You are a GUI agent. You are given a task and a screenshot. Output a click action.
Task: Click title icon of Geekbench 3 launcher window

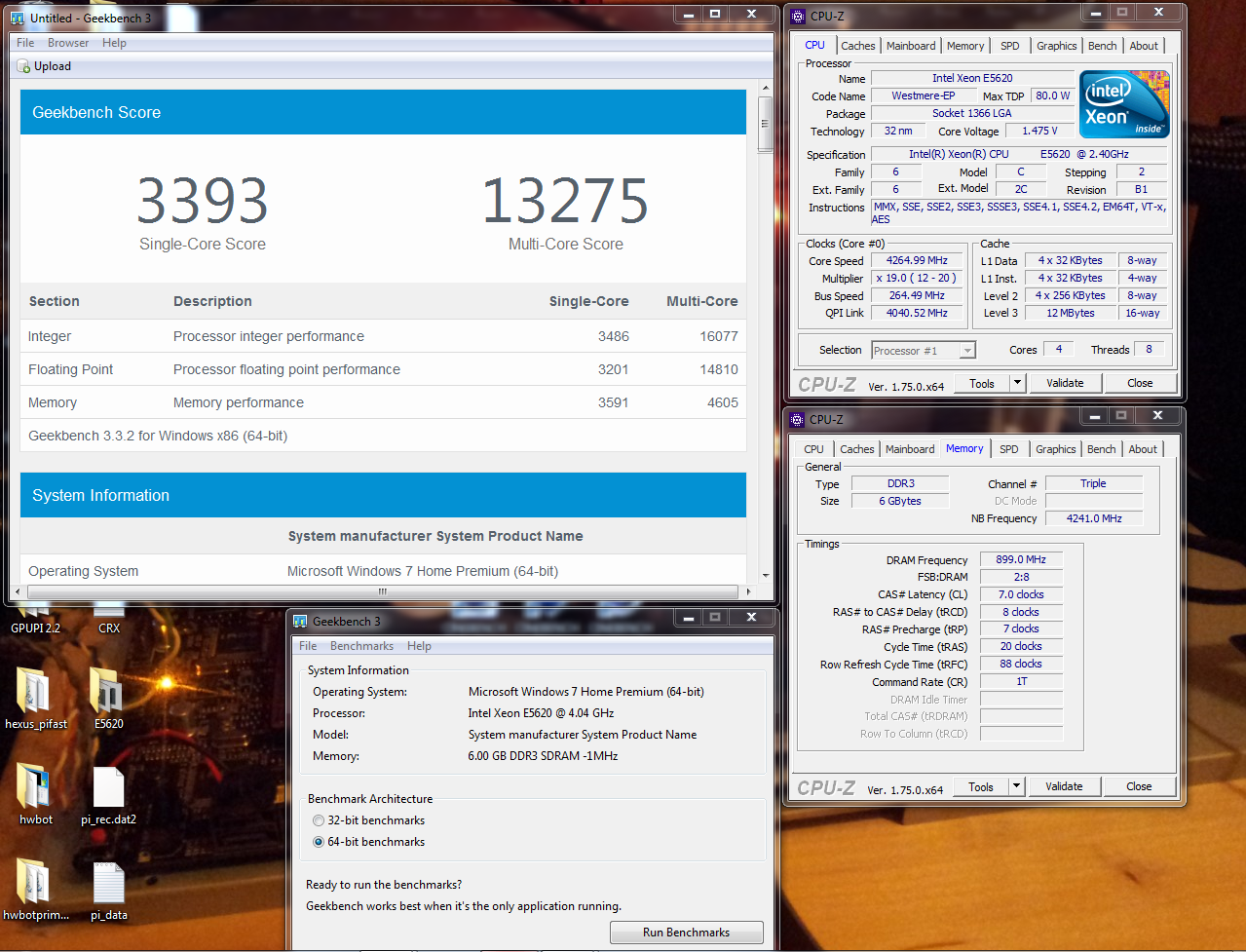tap(301, 621)
